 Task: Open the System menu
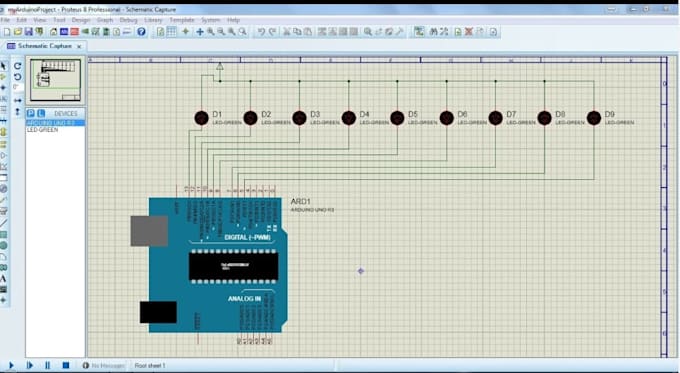point(210,20)
